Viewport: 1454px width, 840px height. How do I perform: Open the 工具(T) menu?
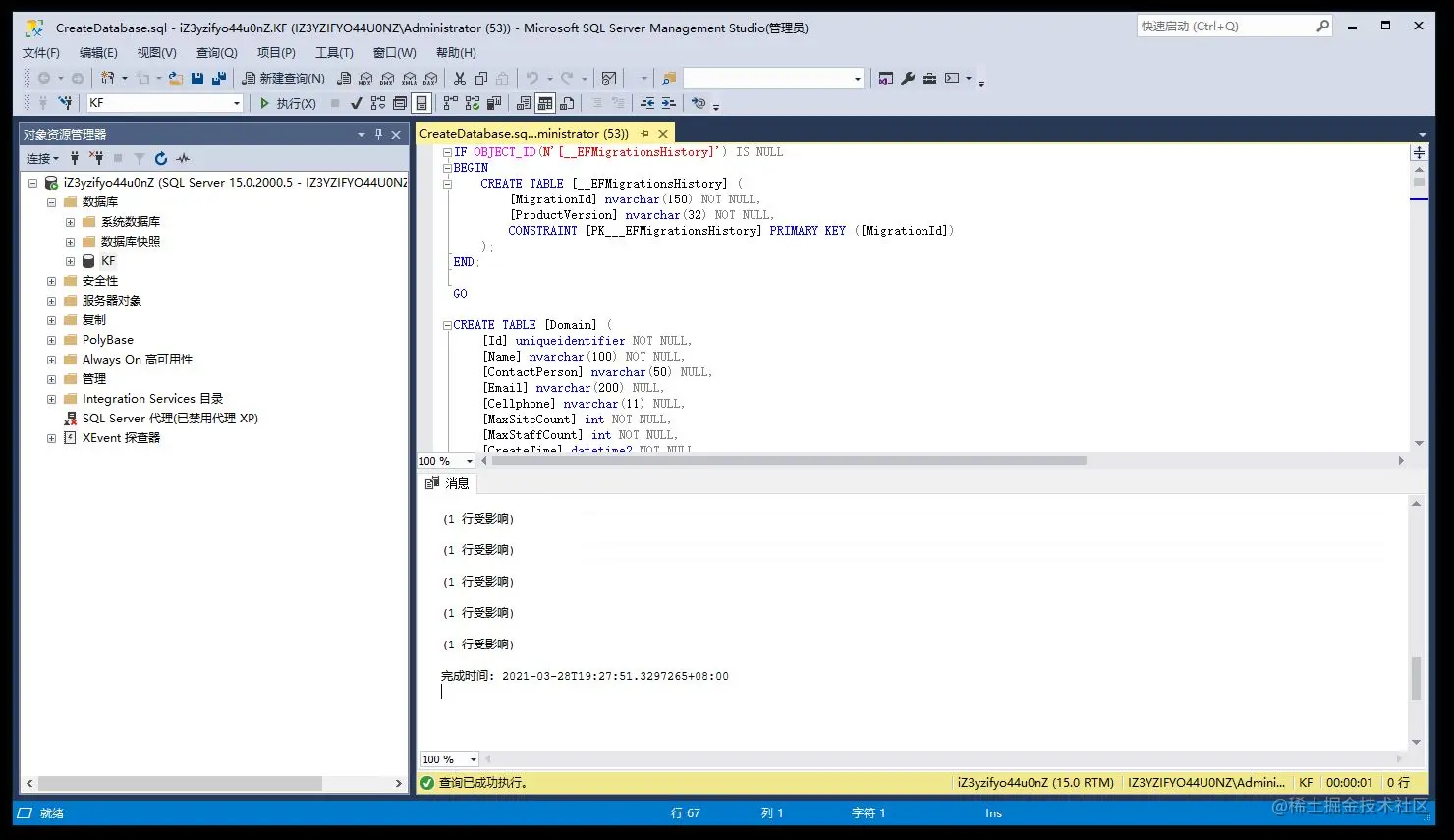pos(334,53)
